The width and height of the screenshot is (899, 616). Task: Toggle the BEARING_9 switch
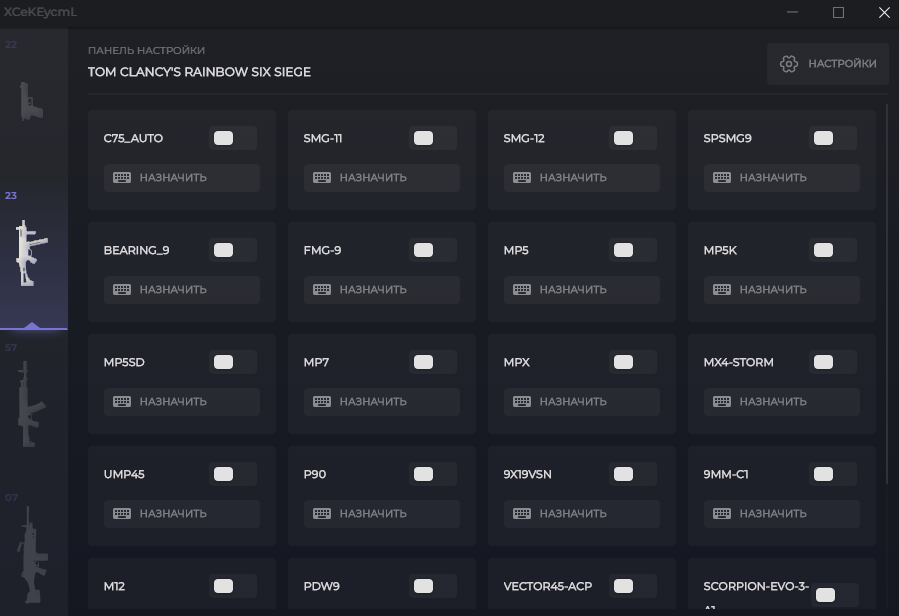tap(233, 250)
